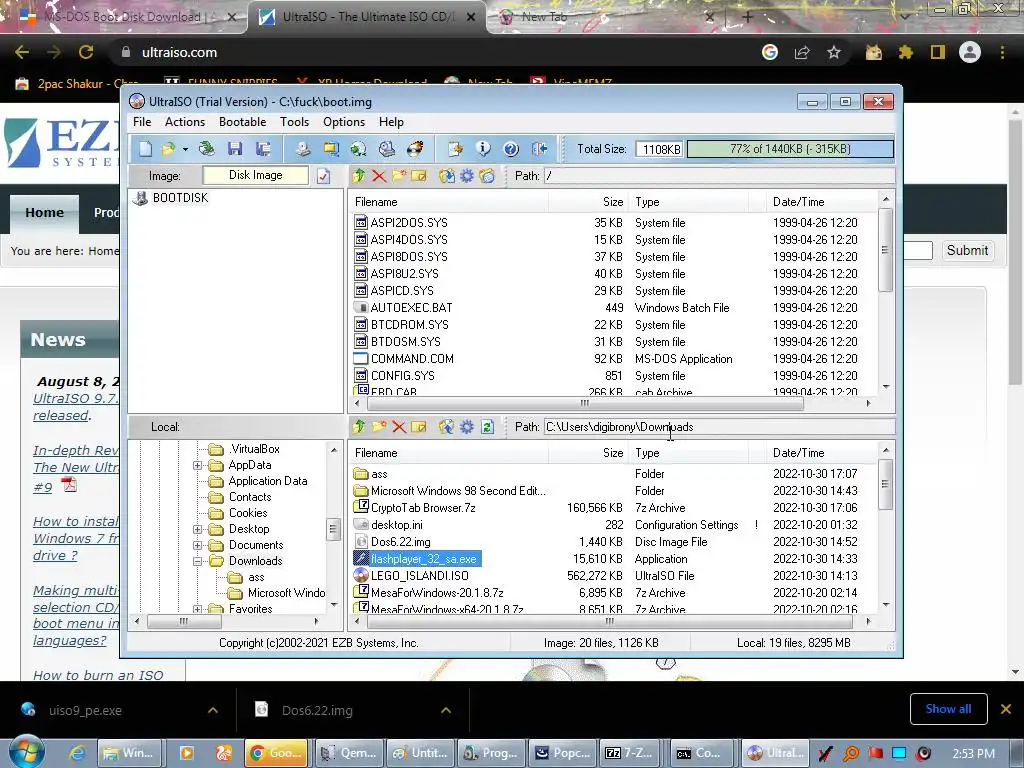This screenshot has height=768, width=1024.
Task: Click the blue question mark Help icon
Action: pos(511,150)
